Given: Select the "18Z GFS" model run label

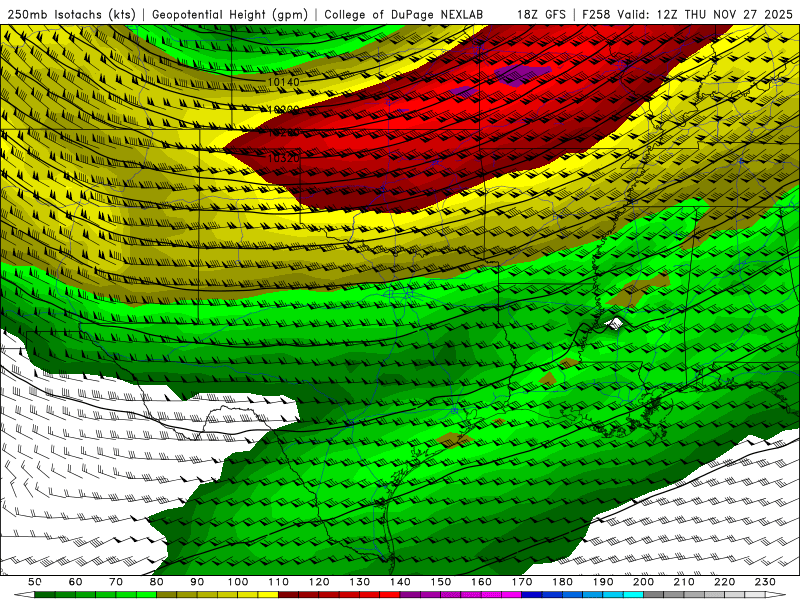Looking at the screenshot, I should pyautogui.click(x=541, y=14).
